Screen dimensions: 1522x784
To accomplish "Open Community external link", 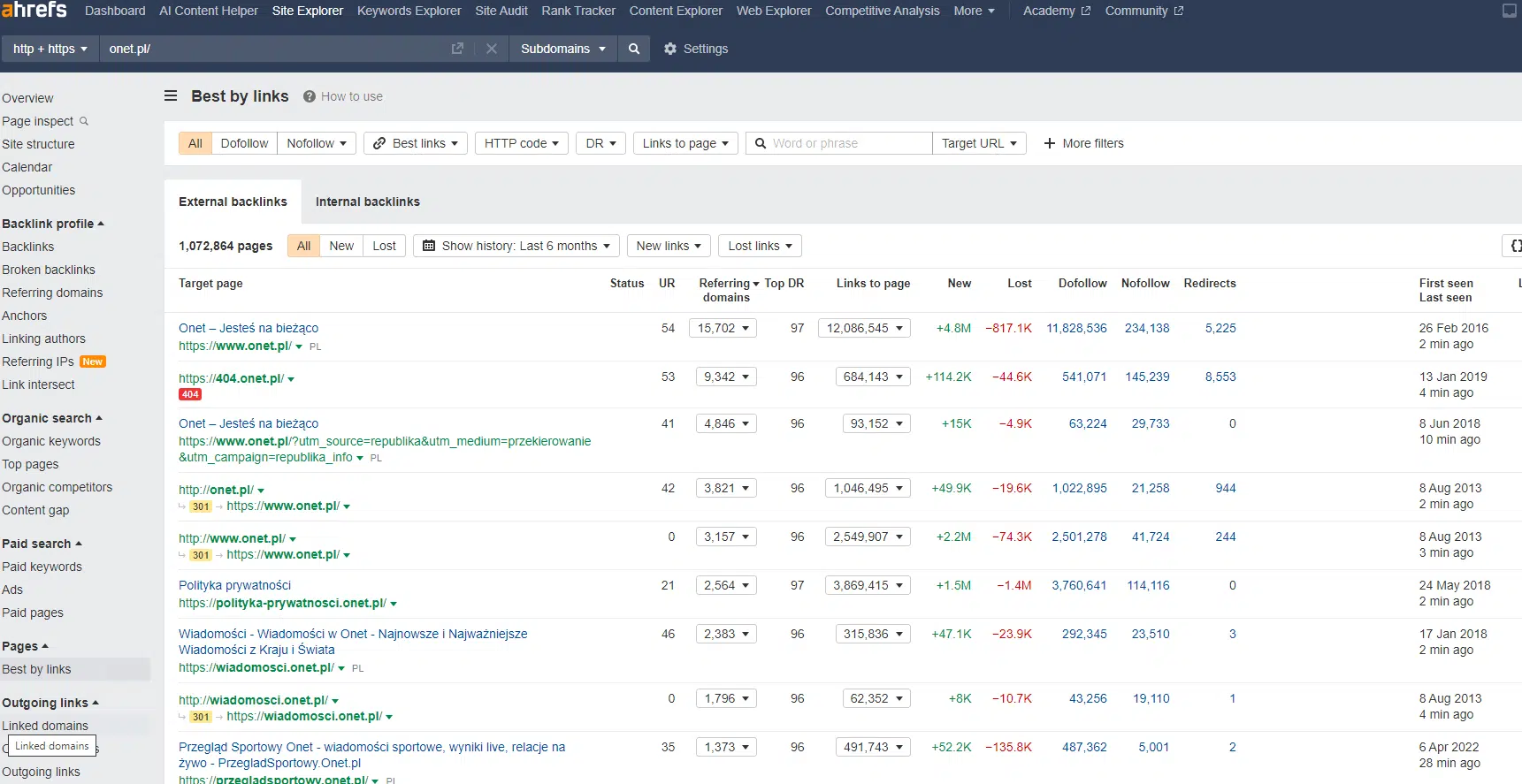I will (x=1144, y=11).
